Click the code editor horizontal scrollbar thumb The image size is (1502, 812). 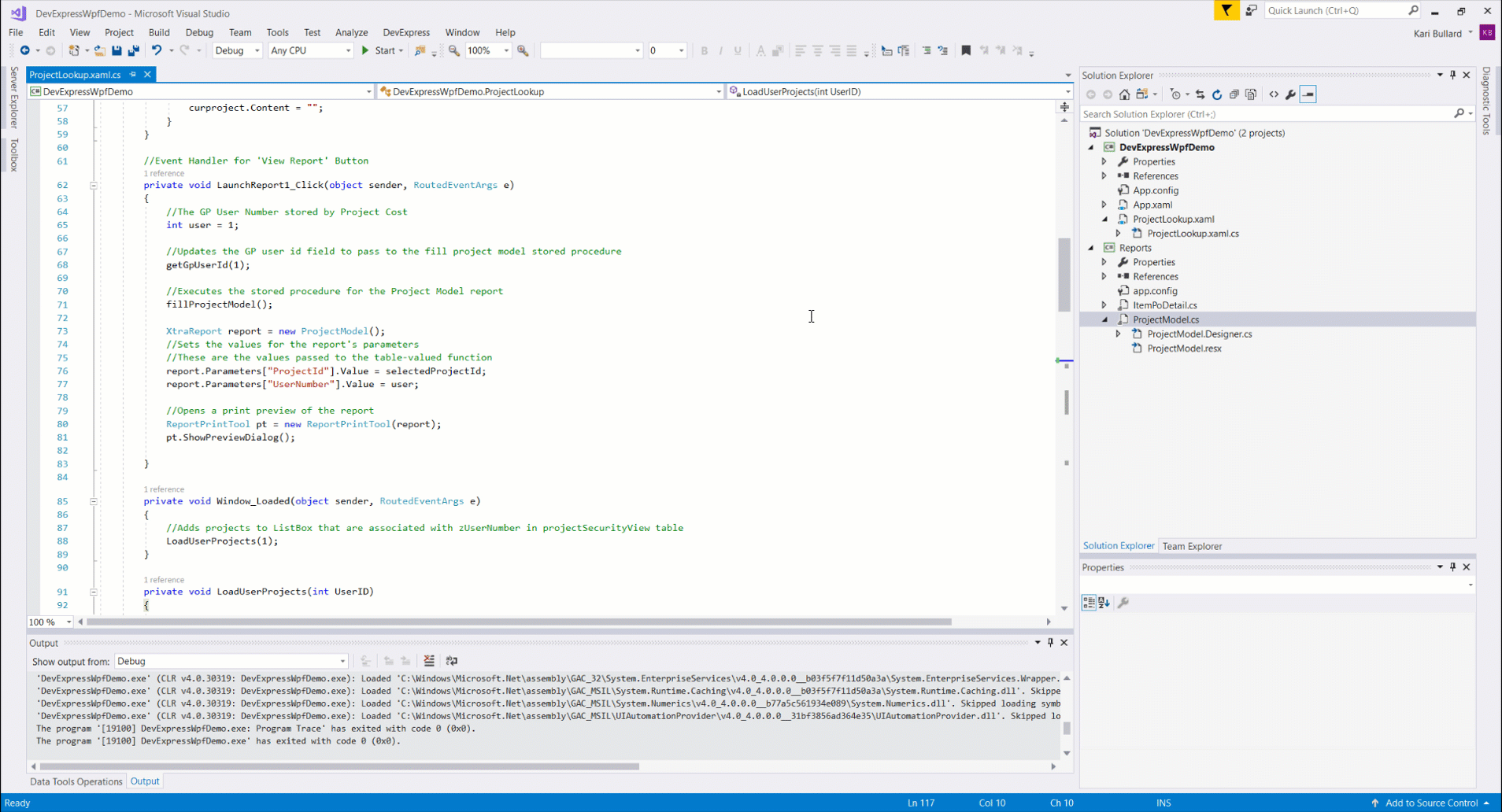519,622
